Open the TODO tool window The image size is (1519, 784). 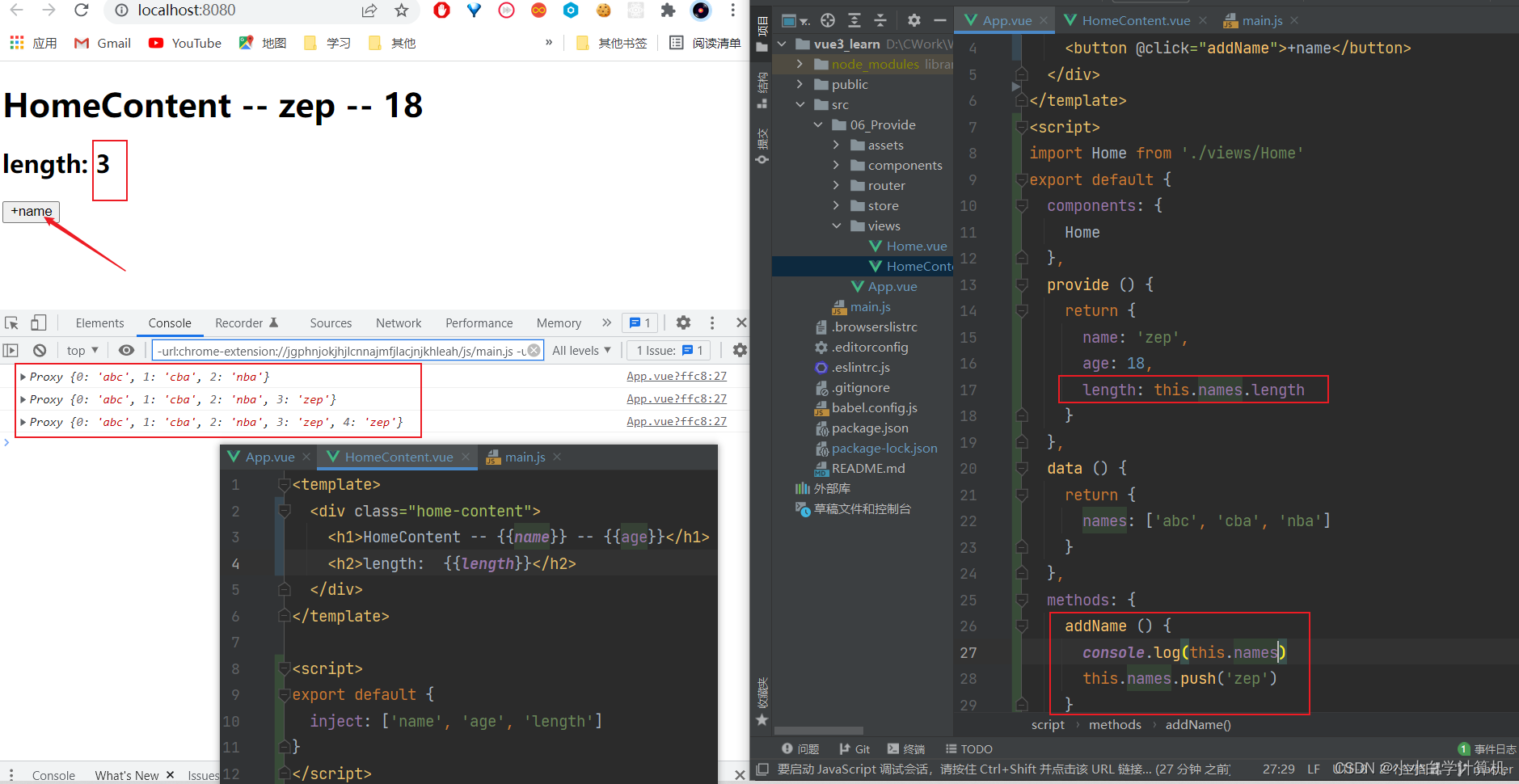(968, 749)
